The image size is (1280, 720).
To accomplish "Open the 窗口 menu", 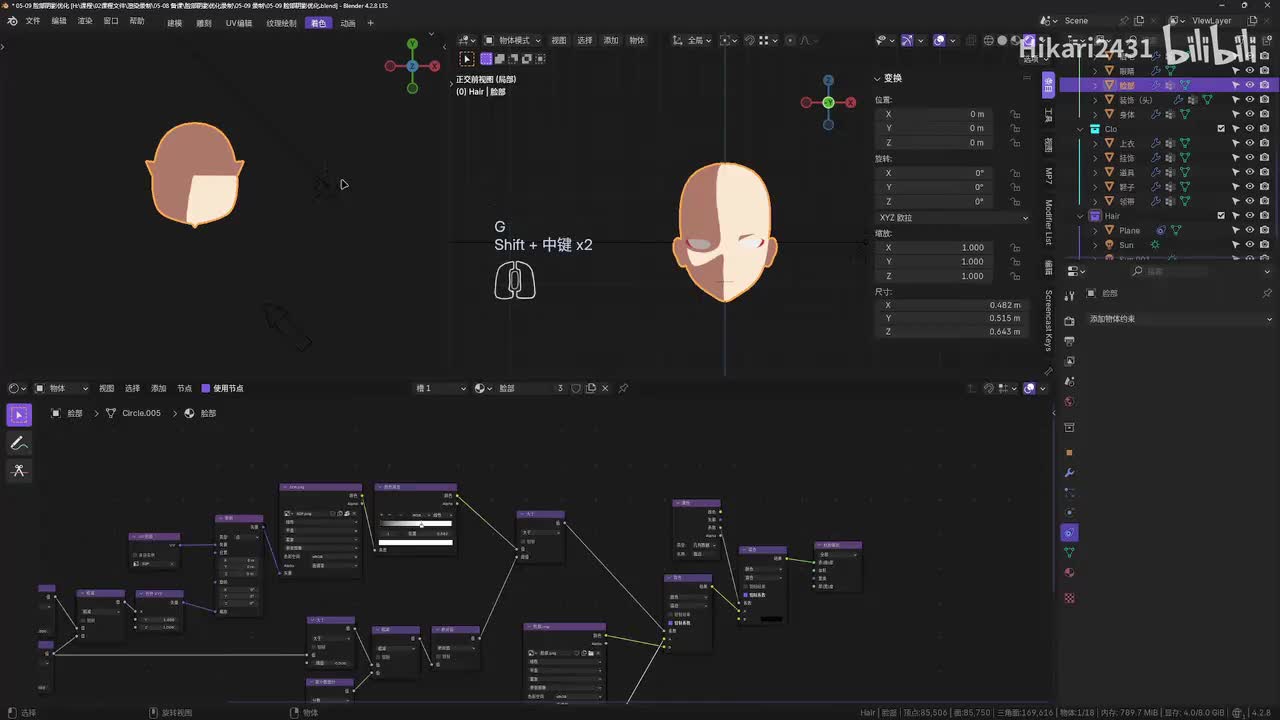I will pyautogui.click(x=111, y=21).
